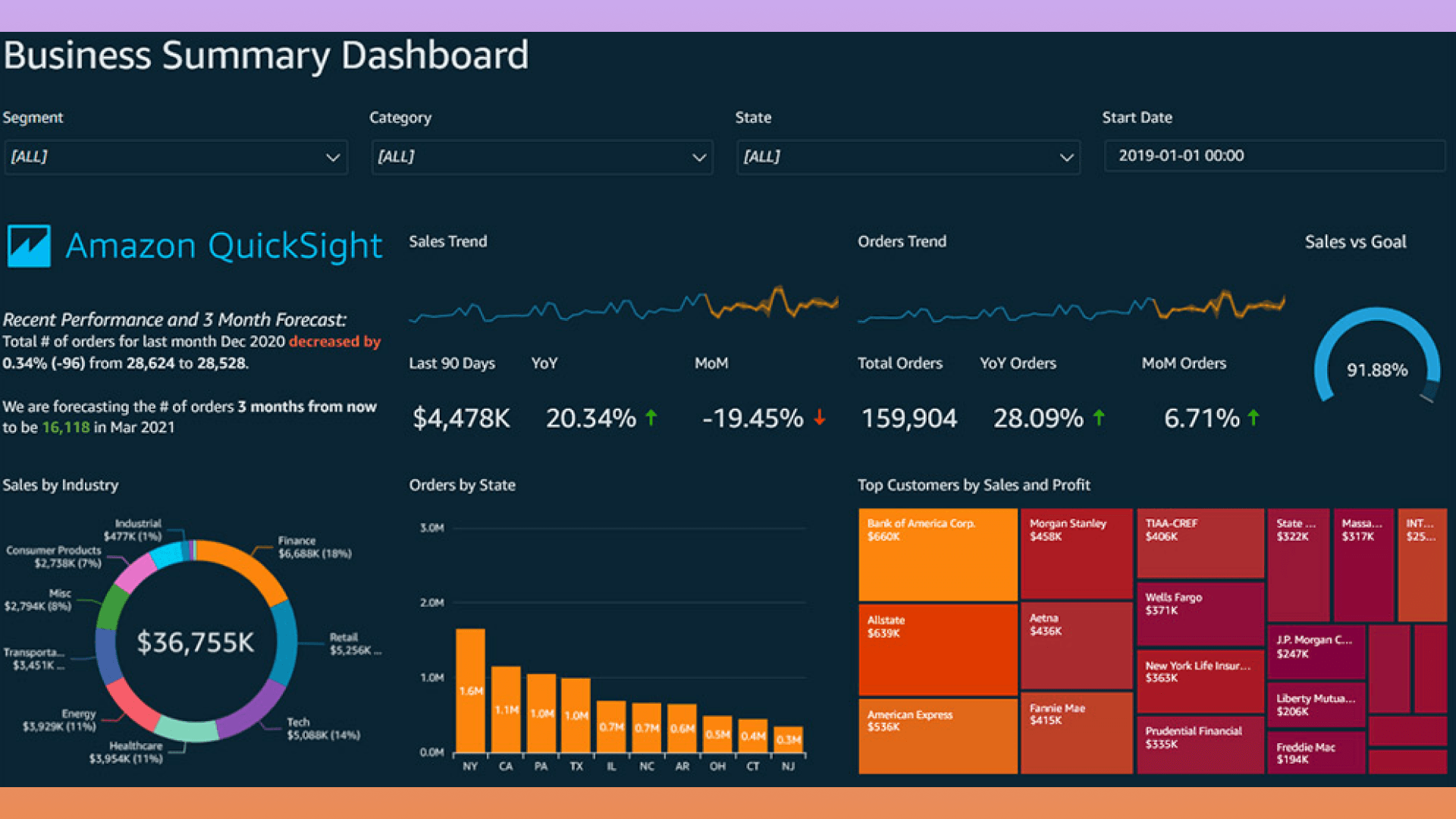Expand the Category filter chevron

pyautogui.click(x=698, y=157)
